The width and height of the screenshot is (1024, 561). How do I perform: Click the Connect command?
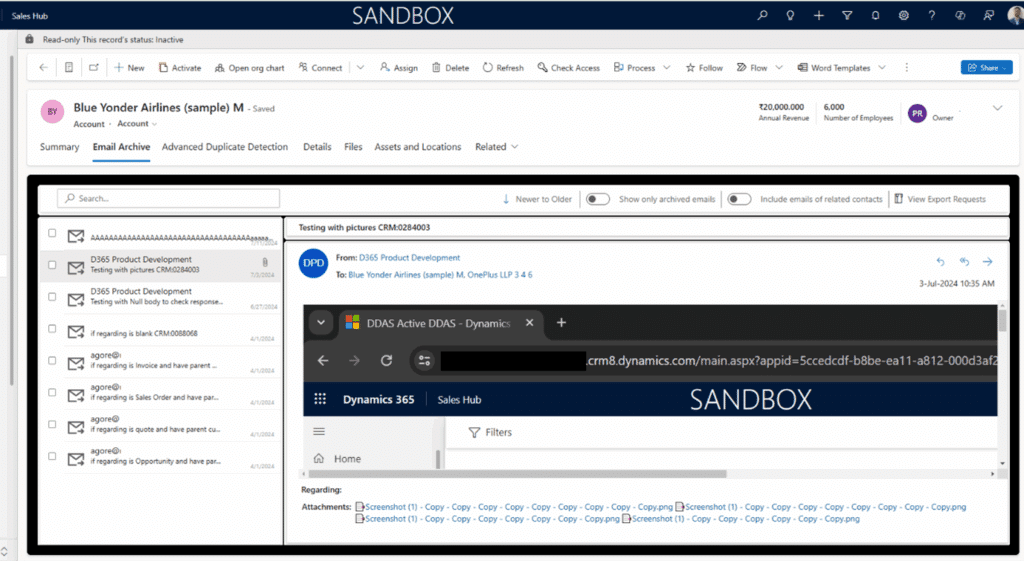[320, 67]
